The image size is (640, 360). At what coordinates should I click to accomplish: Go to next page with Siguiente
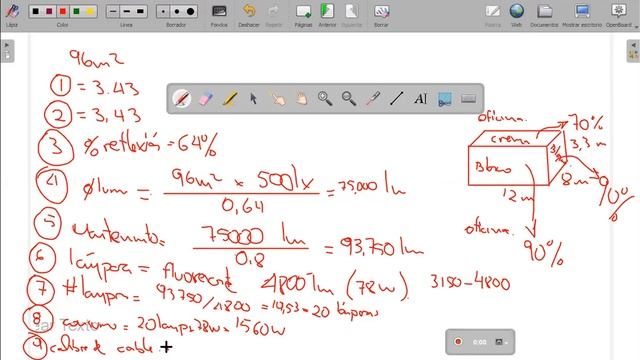(351, 11)
